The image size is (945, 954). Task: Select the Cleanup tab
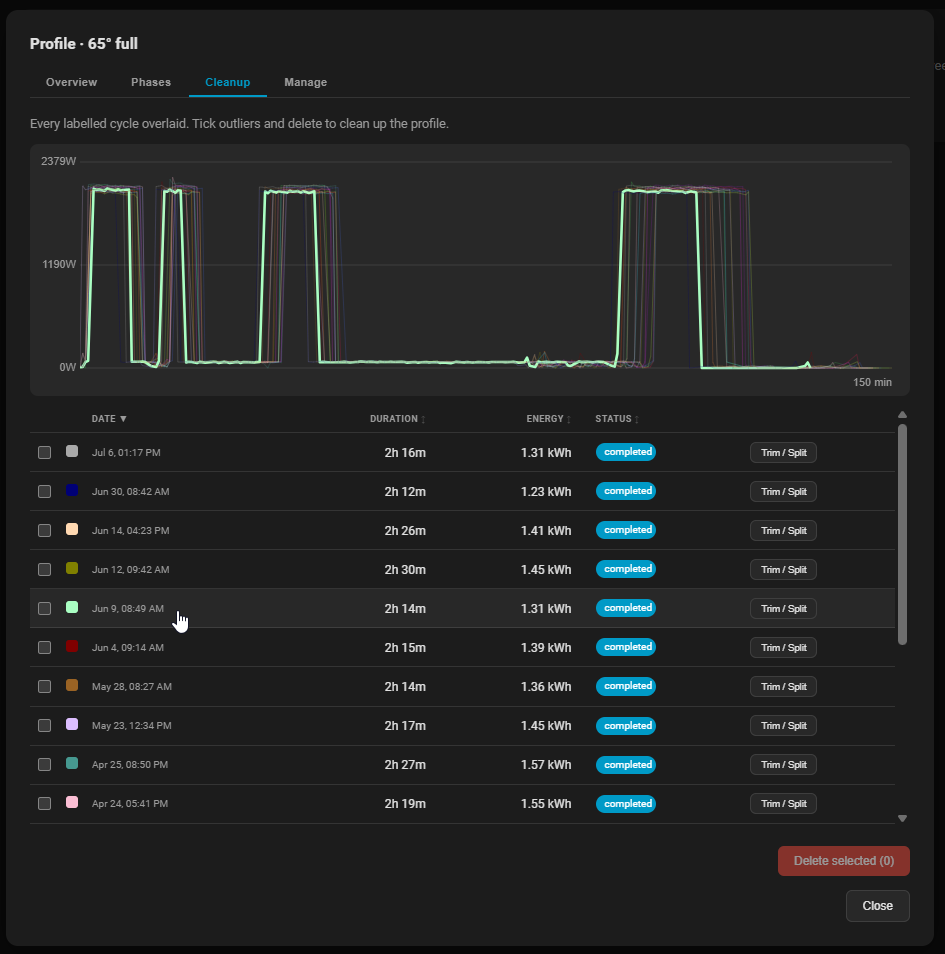(x=228, y=82)
